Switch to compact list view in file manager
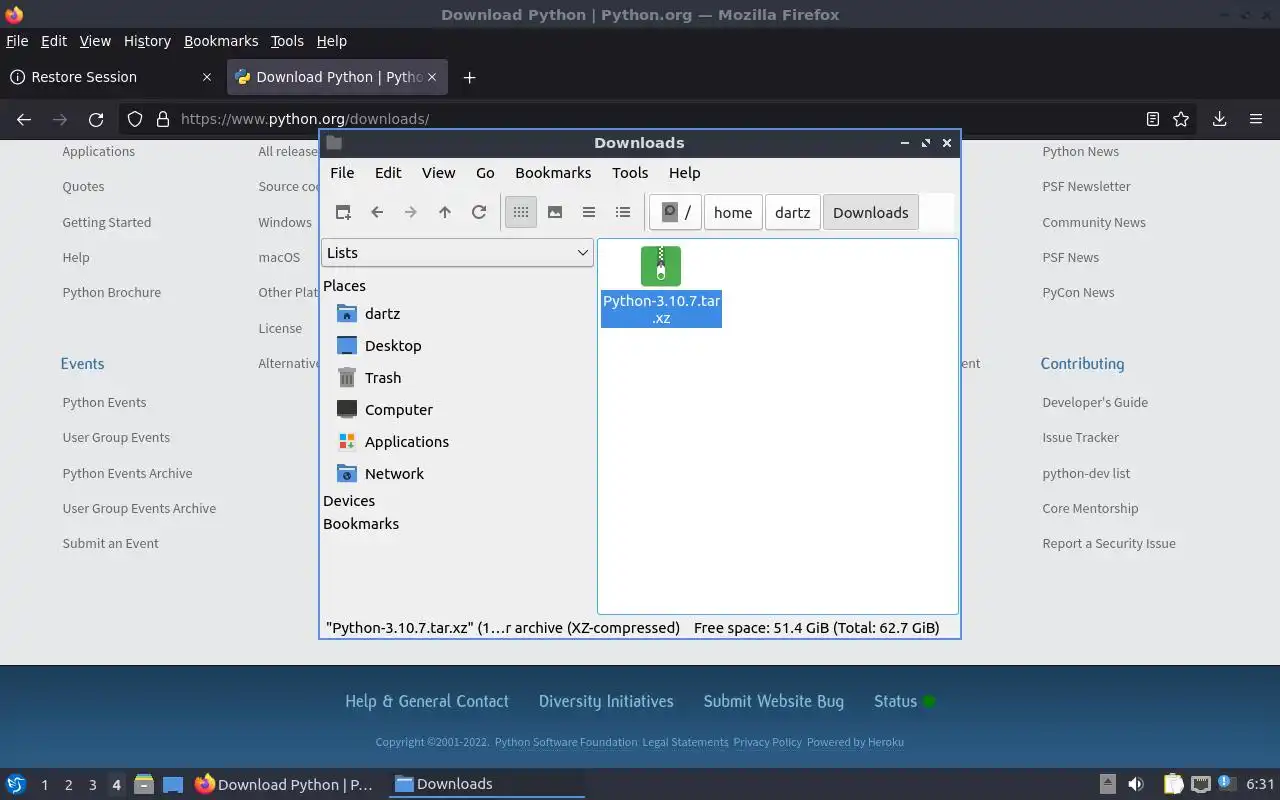1280x800 pixels. 589,212
